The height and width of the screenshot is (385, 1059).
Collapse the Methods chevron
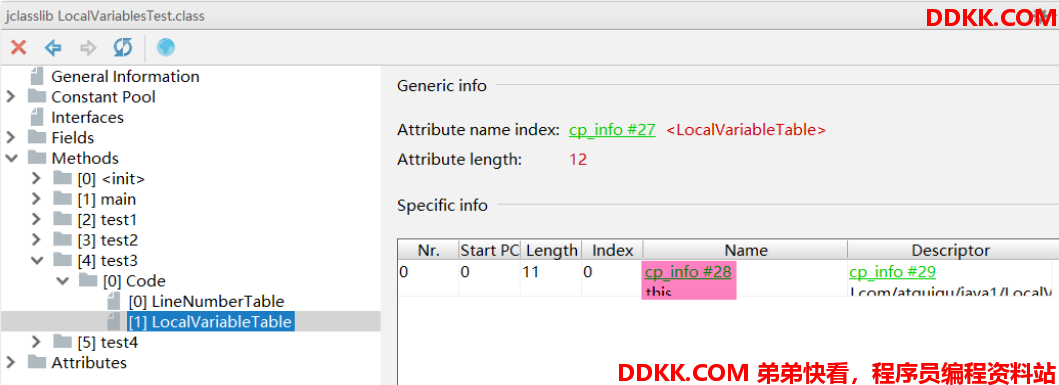pyautogui.click(x=11, y=158)
